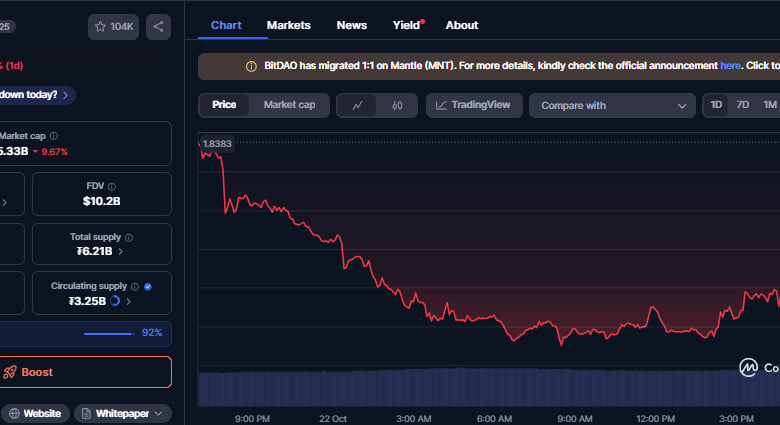Expand the Whitepaper dropdown
The height and width of the screenshot is (425, 780).
tap(123, 413)
